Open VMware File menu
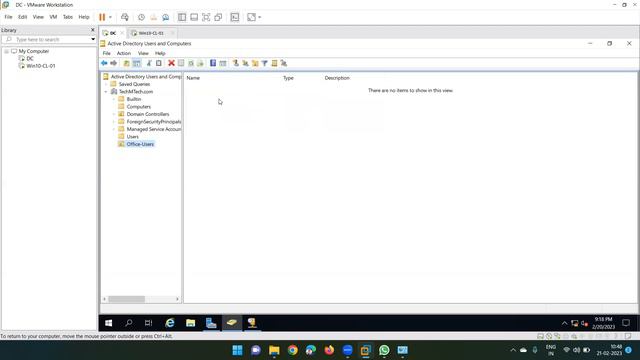 8,17
